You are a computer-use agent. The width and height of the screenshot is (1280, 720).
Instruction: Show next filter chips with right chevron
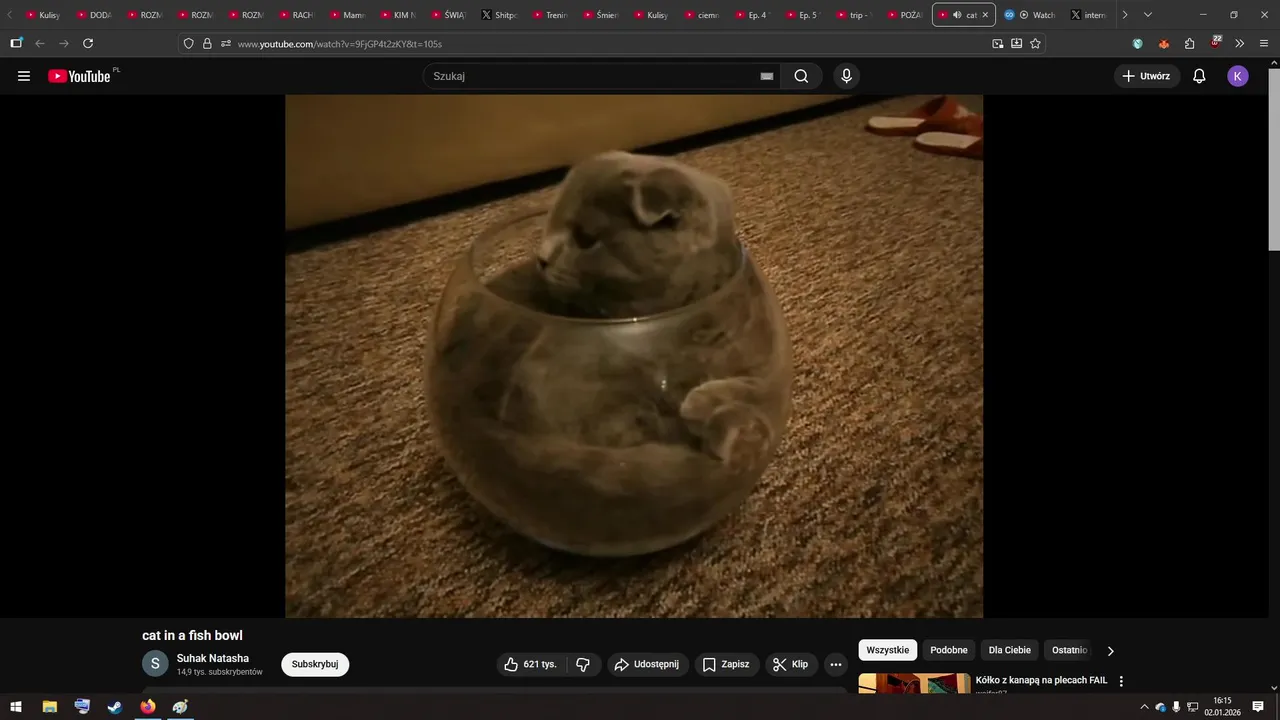click(x=1110, y=651)
